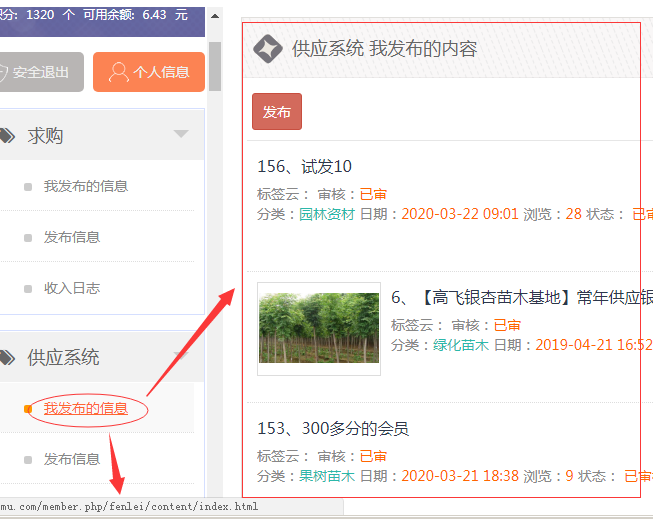Click the 果树苗木 category link
Image resolution: width=653 pixels, height=519 pixels.
click(327, 476)
